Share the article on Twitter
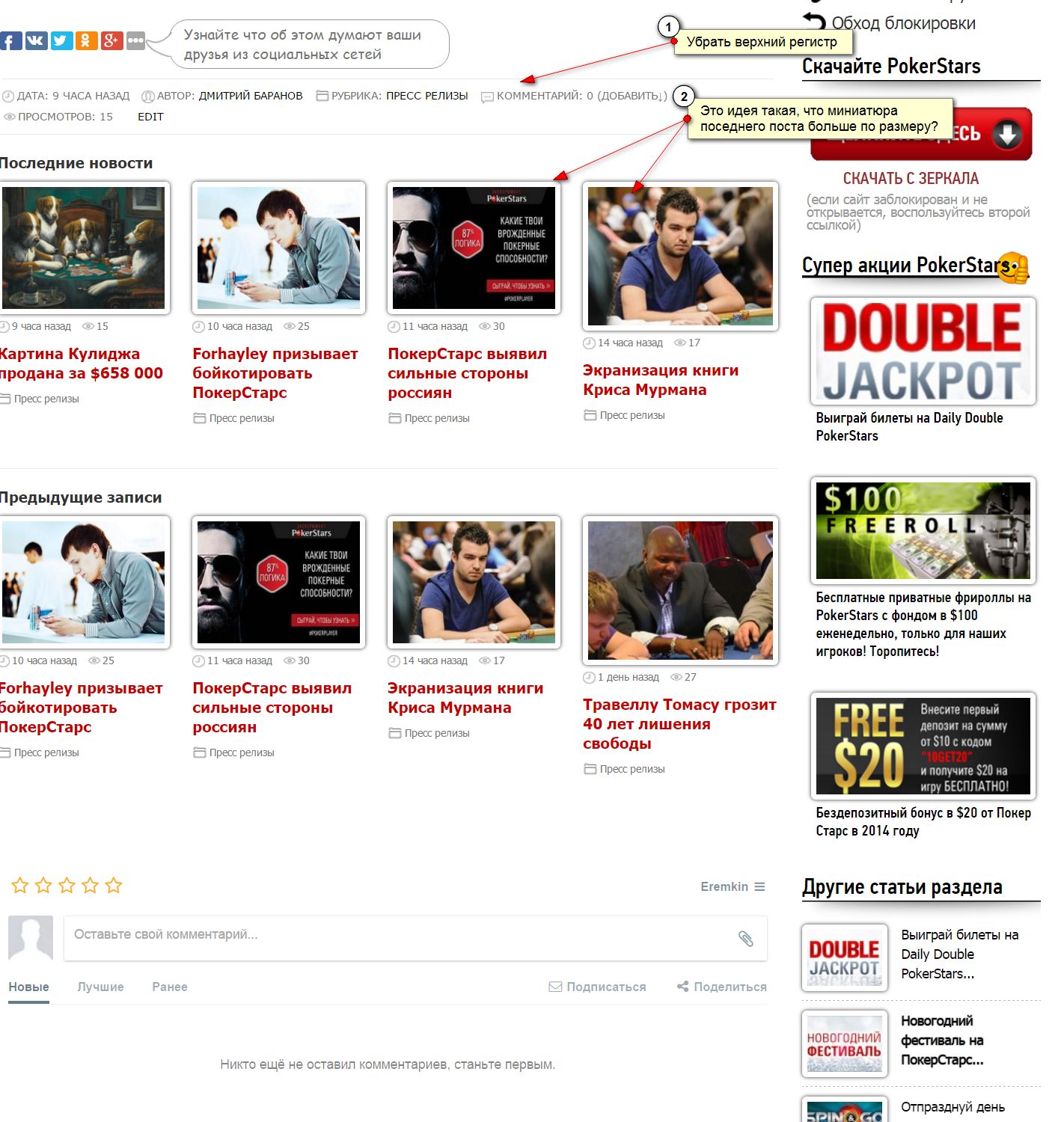The image size is (1064, 1122). (61, 40)
